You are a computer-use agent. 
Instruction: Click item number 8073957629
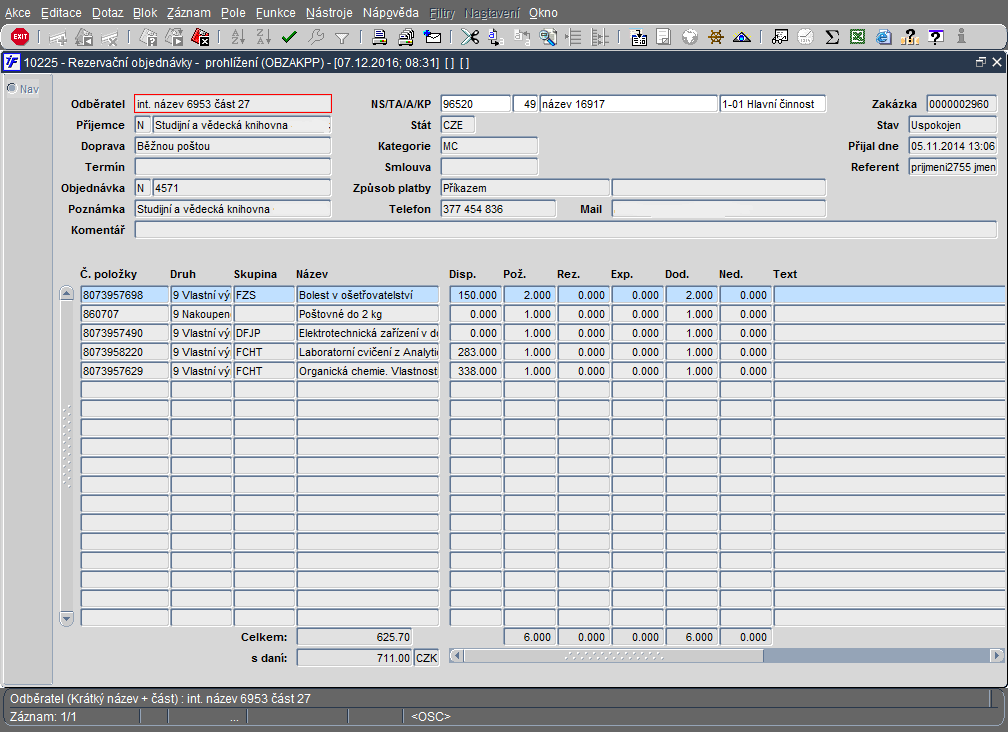125,371
